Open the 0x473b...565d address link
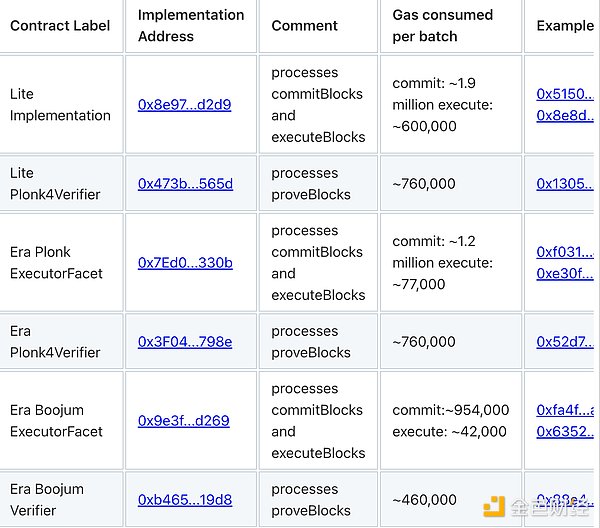Viewport: 600px width, 528px height. click(x=185, y=183)
